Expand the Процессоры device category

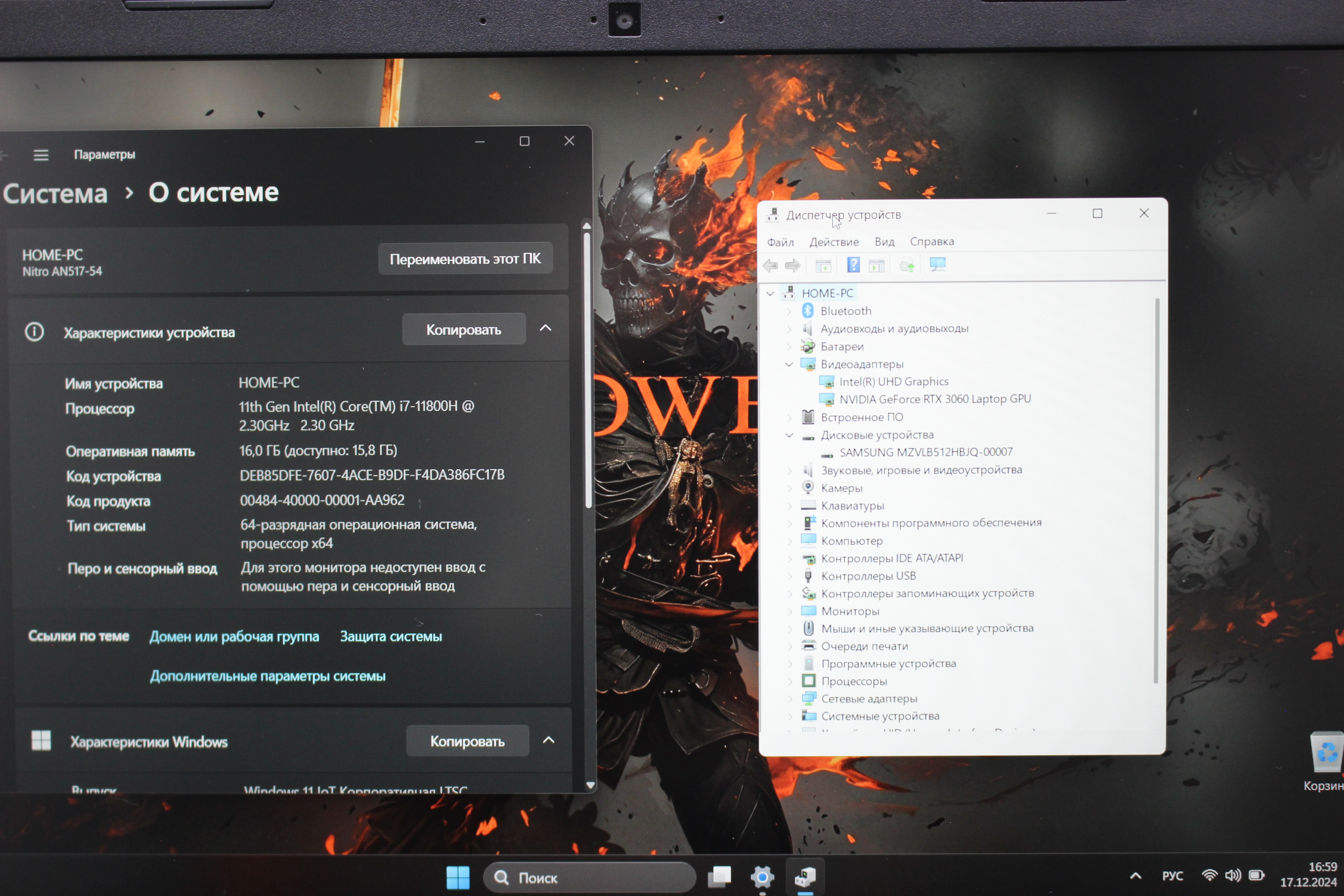(789, 681)
